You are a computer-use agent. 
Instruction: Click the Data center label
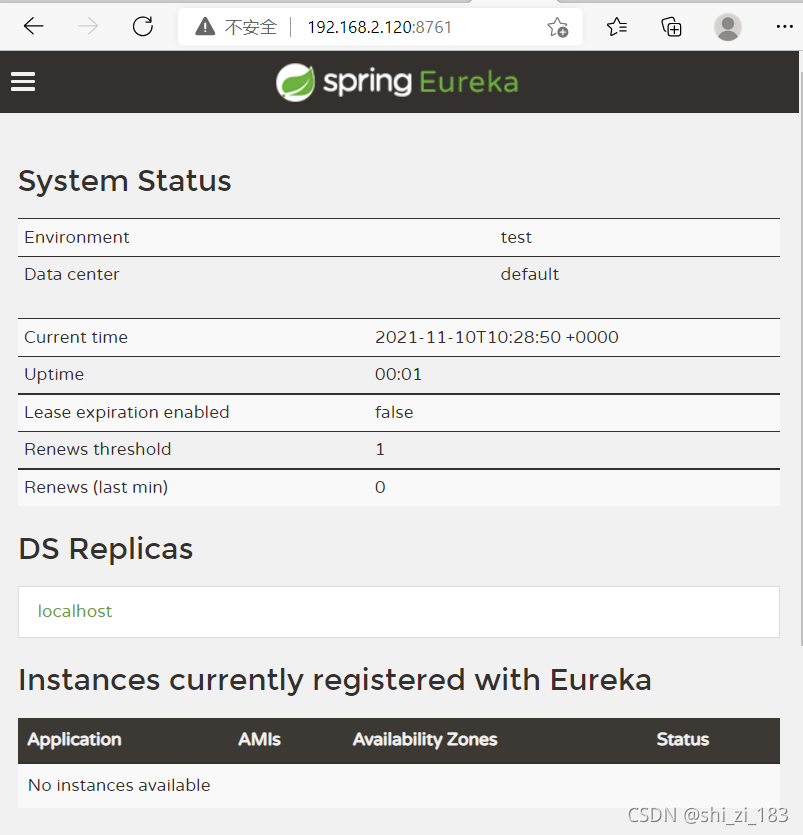click(x=71, y=274)
